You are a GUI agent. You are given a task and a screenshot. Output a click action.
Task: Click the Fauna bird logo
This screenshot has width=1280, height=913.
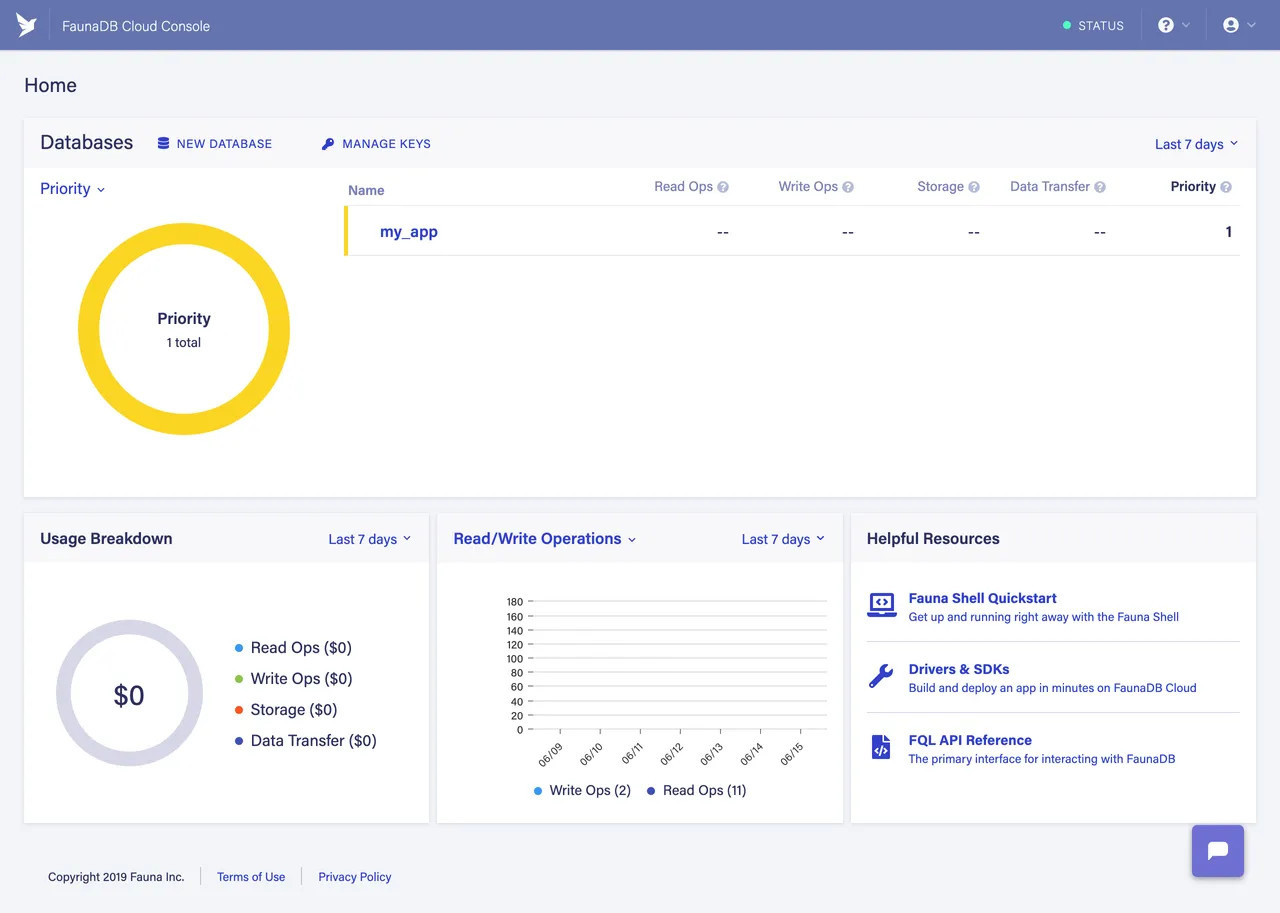[x=26, y=25]
